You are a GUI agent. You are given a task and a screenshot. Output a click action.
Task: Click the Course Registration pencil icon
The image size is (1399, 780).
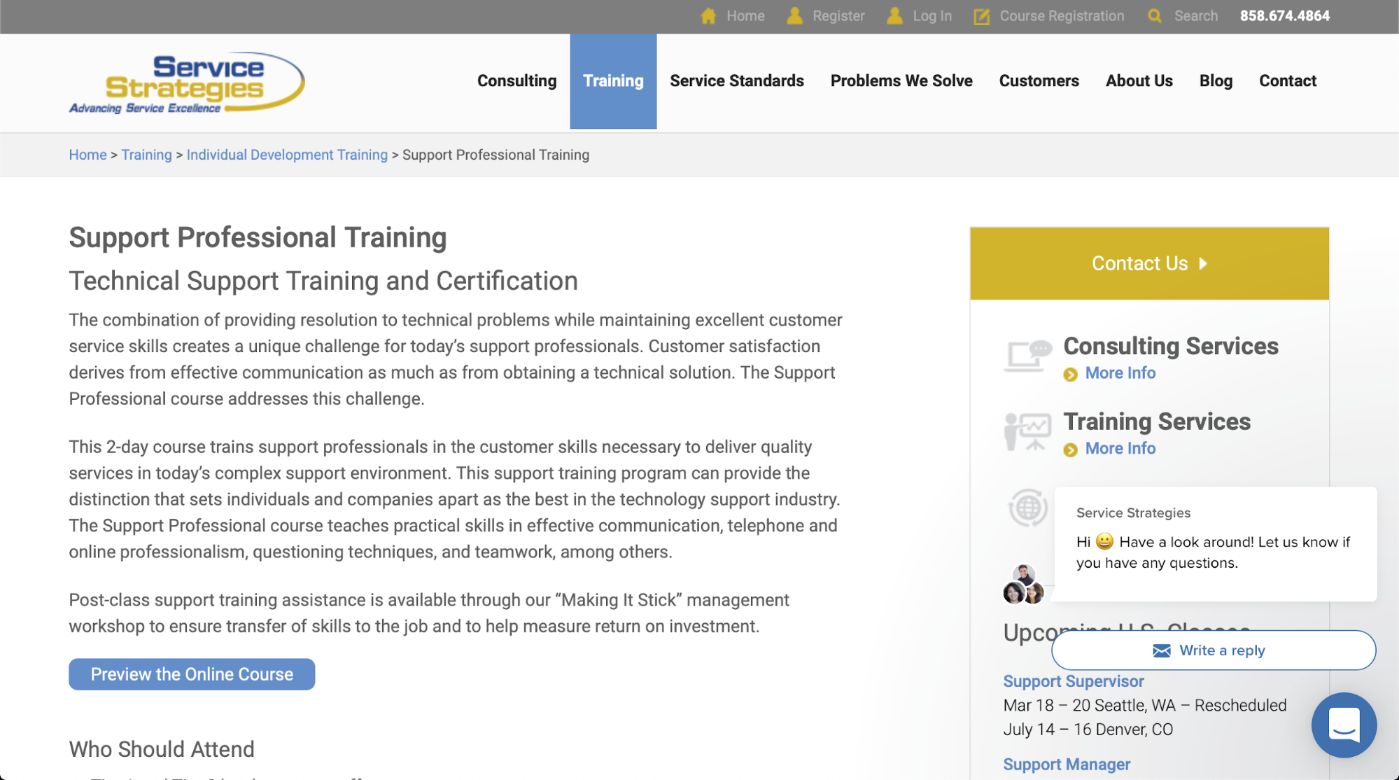[x=982, y=16]
